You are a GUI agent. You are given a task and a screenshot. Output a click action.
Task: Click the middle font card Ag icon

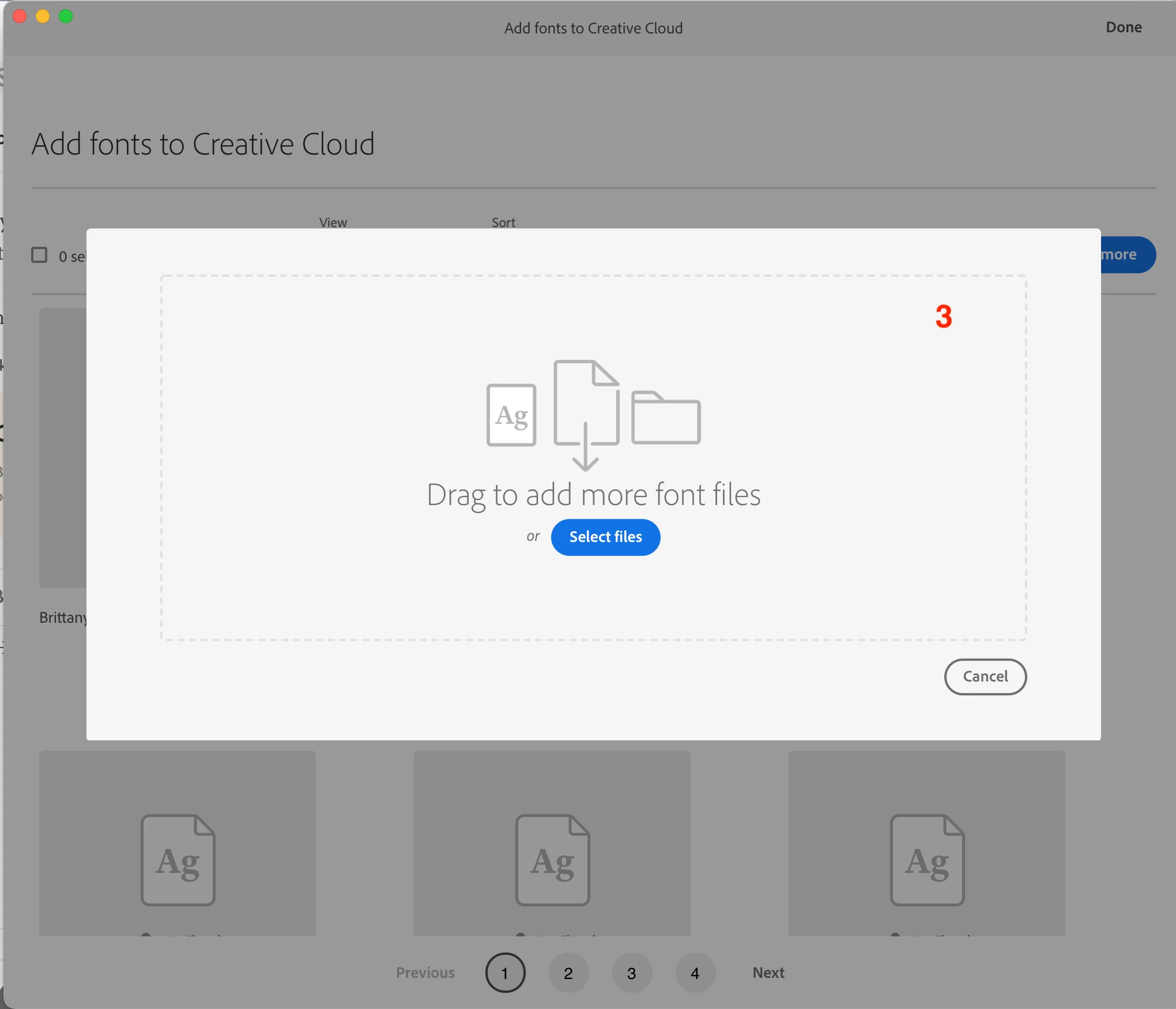pyautogui.click(x=552, y=860)
